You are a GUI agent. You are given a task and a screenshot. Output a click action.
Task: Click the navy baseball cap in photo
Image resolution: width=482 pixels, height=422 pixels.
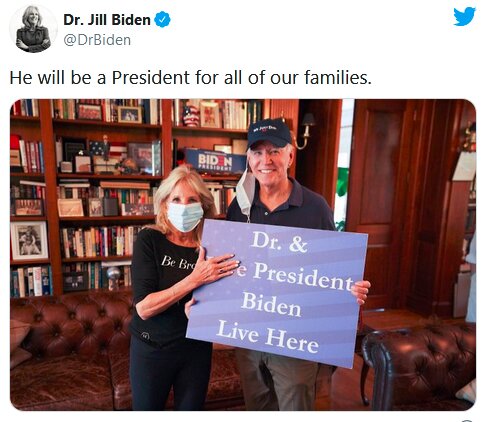269,133
